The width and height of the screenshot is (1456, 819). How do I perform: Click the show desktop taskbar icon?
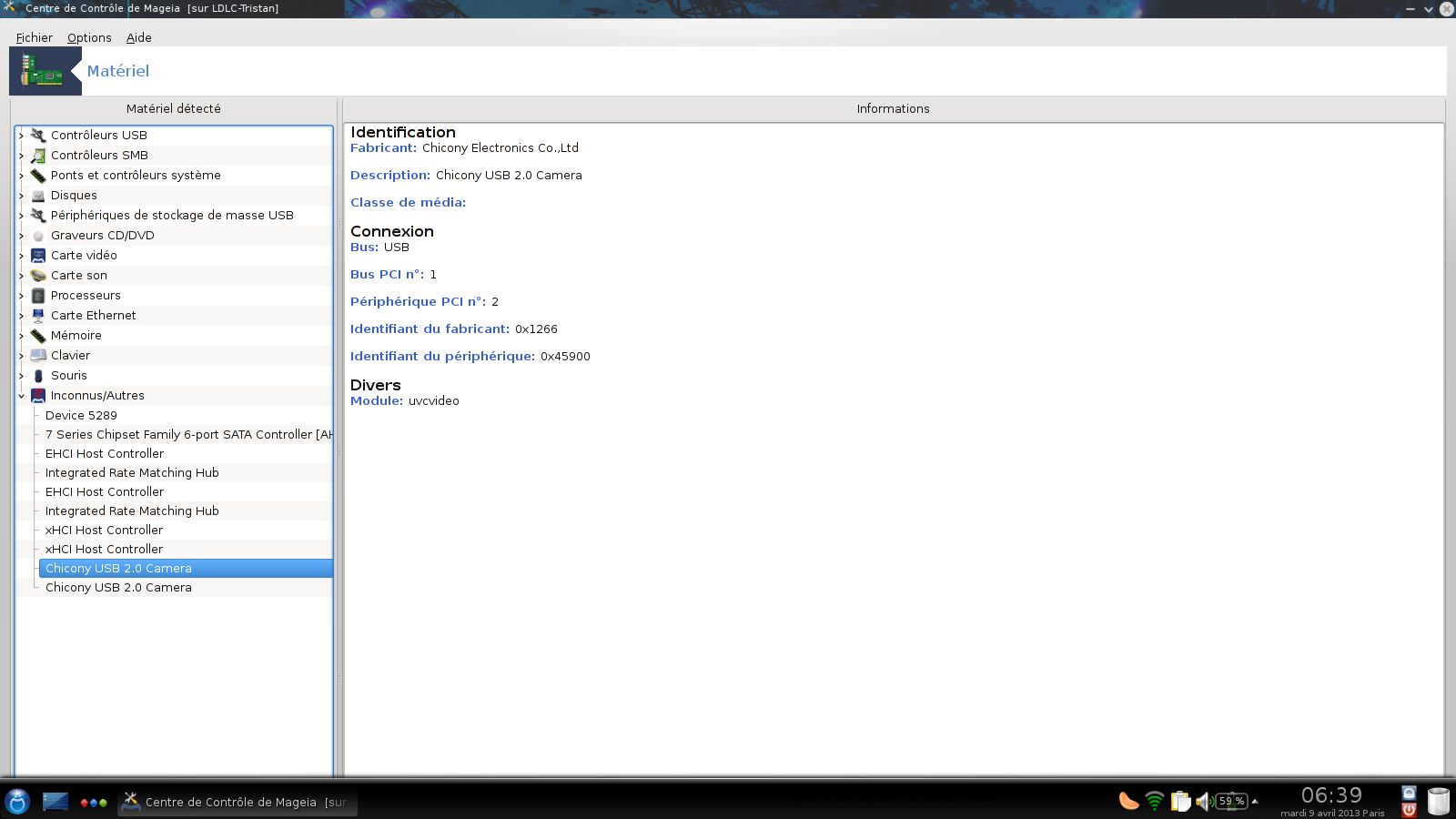tap(56, 802)
